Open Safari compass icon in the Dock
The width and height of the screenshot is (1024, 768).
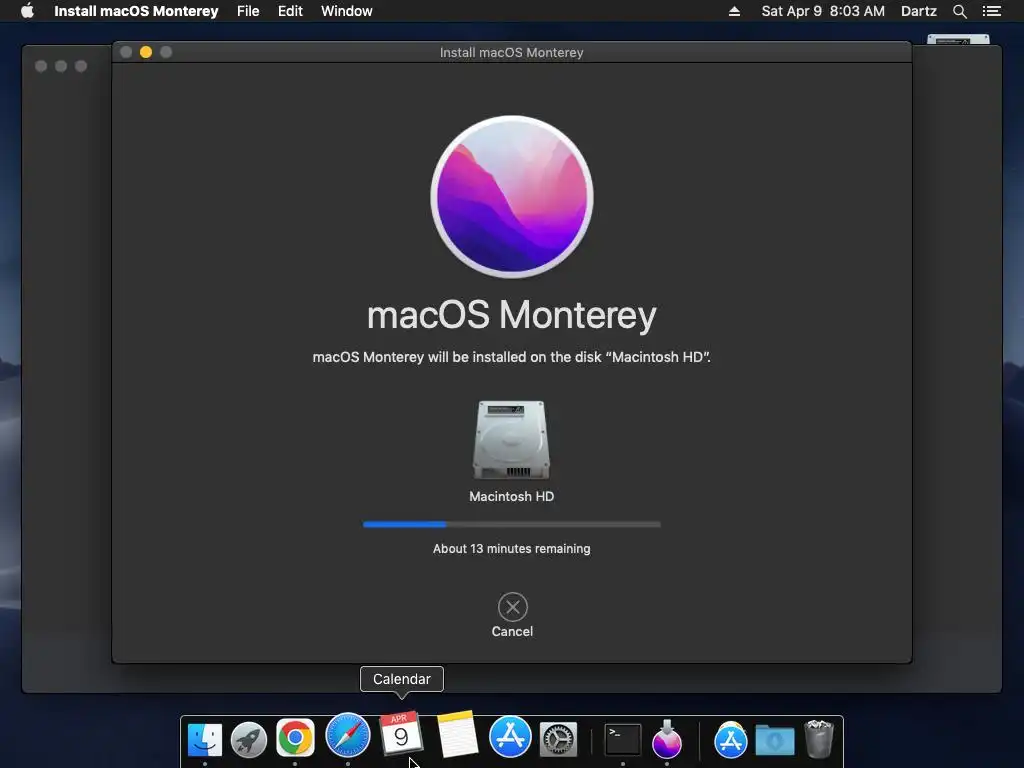(x=347, y=735)
